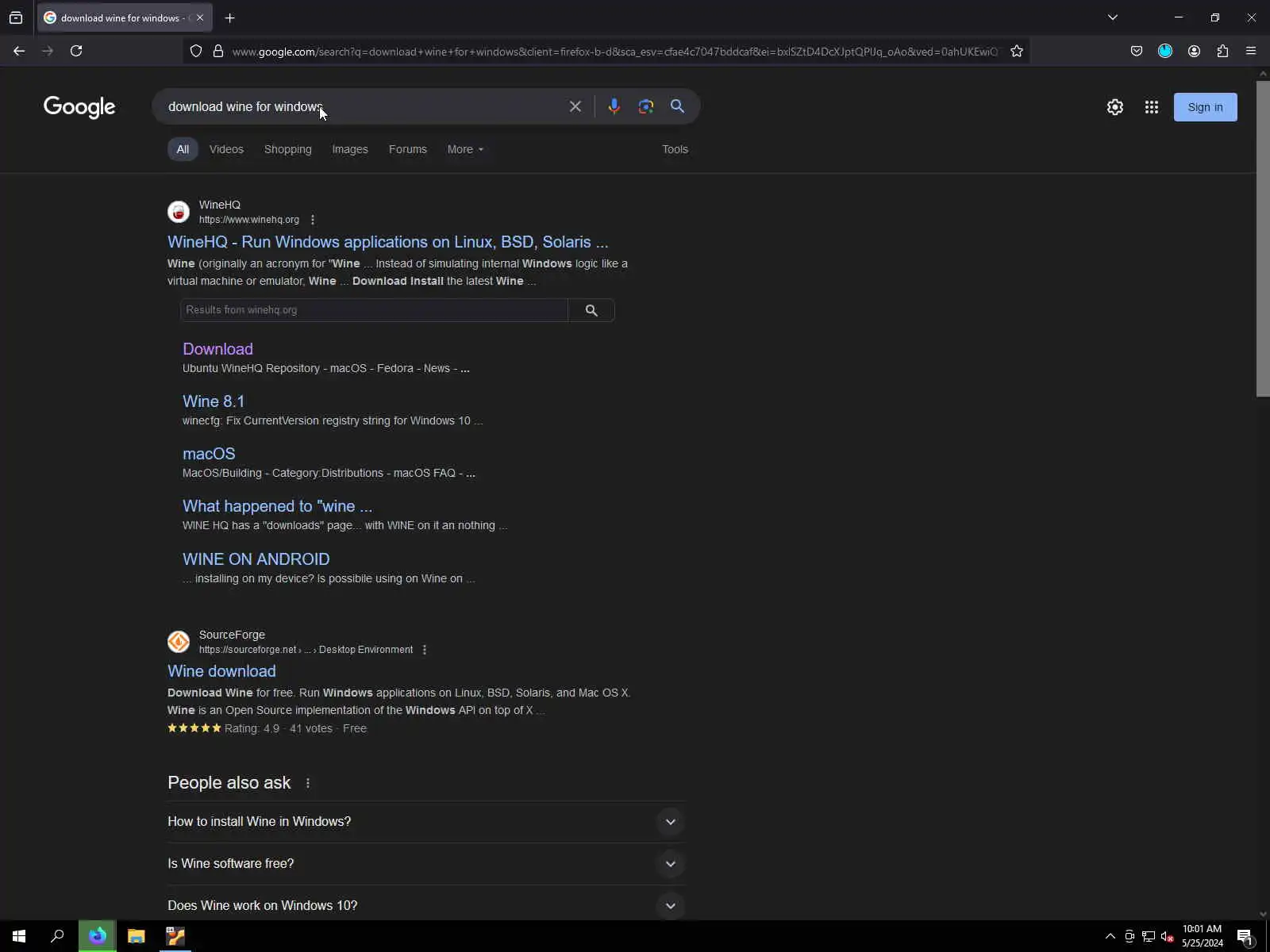The height and width of the screenshot is (952, 1270).
Task: Open the macOS sitelink
Action: (209, 454)
